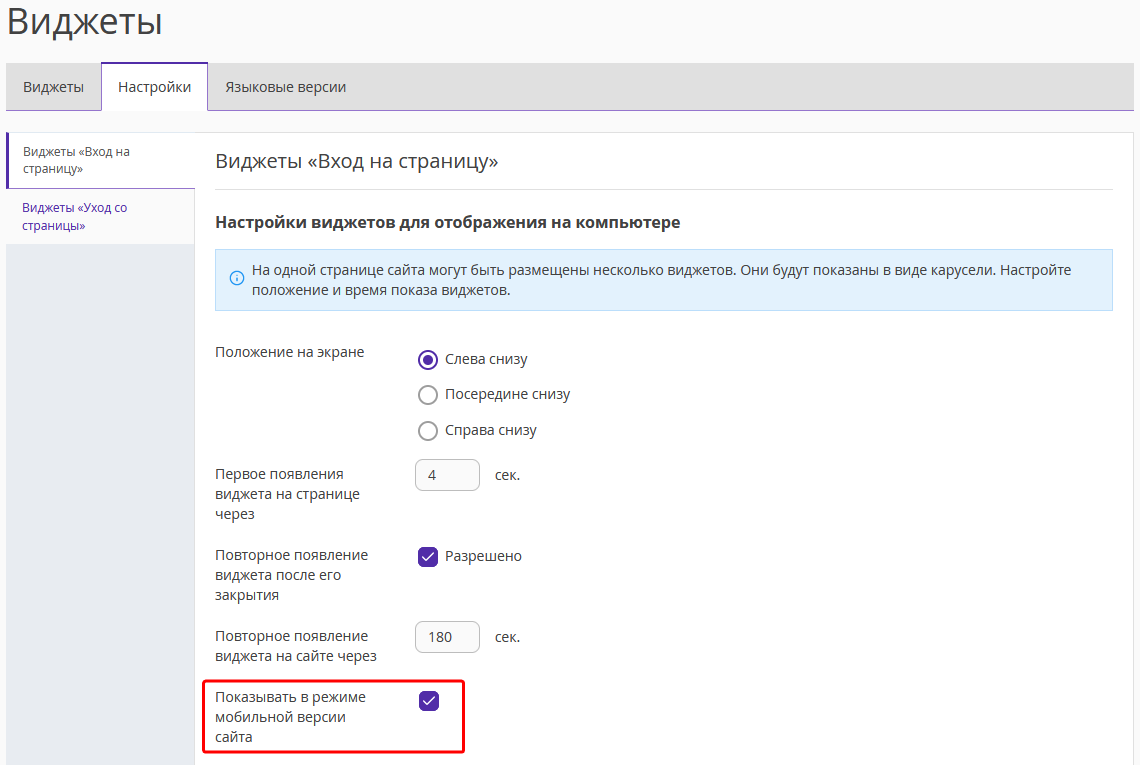Click the first appearance seconds field with 4
Image resolution: width=1140 pixels, height=765 pixels.
[447, 475]
